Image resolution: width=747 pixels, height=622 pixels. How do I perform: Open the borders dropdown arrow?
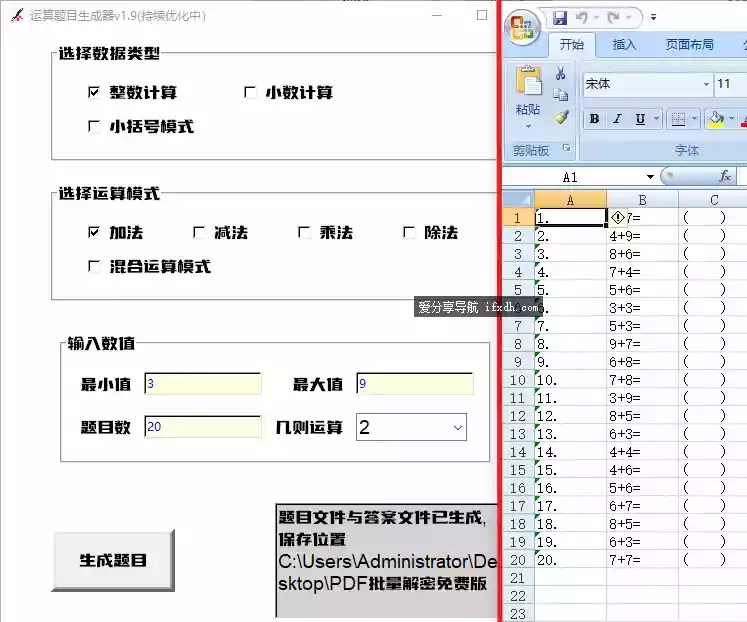694,119
